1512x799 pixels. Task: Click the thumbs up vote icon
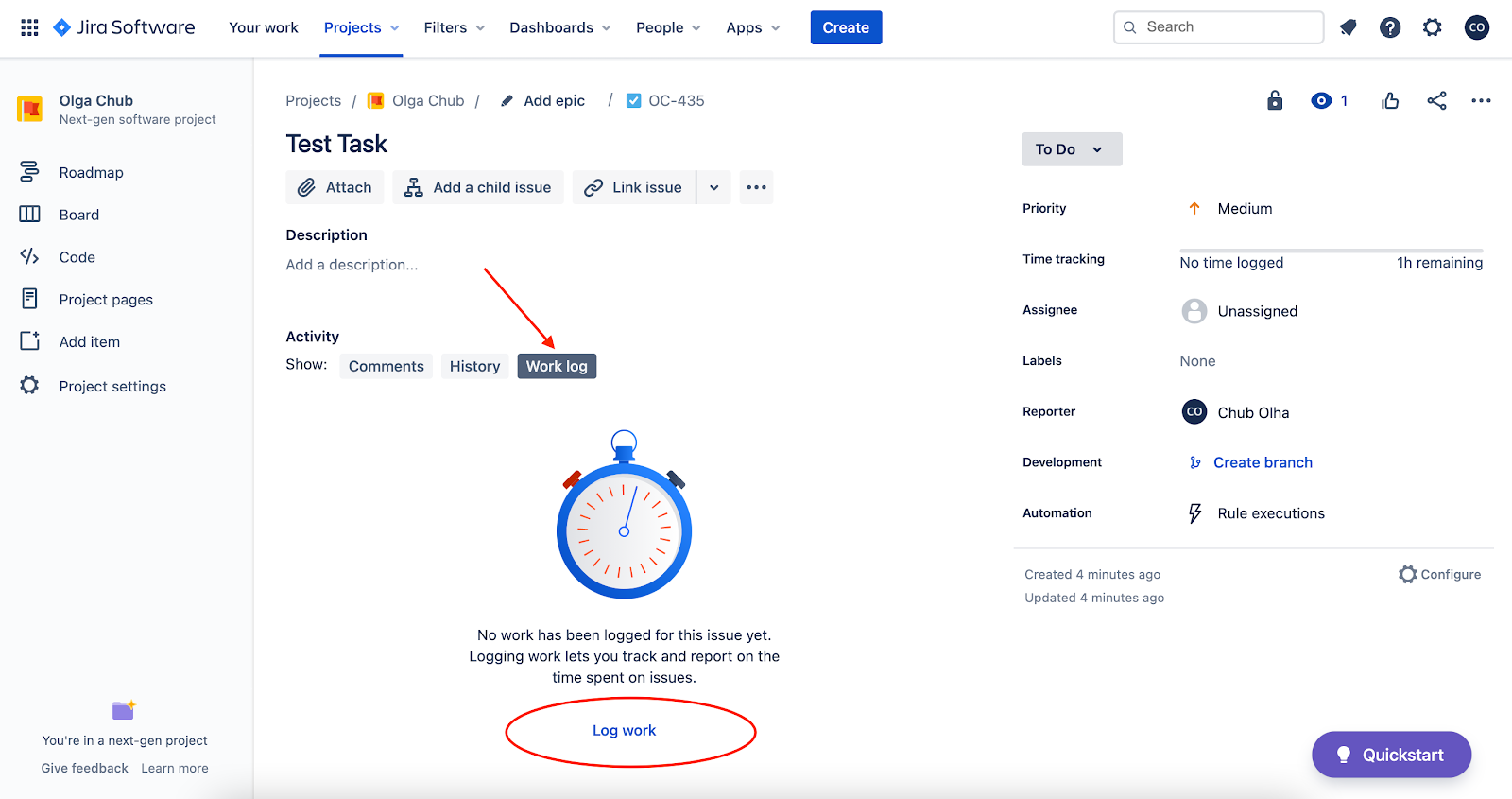[x=1389, y=100]
